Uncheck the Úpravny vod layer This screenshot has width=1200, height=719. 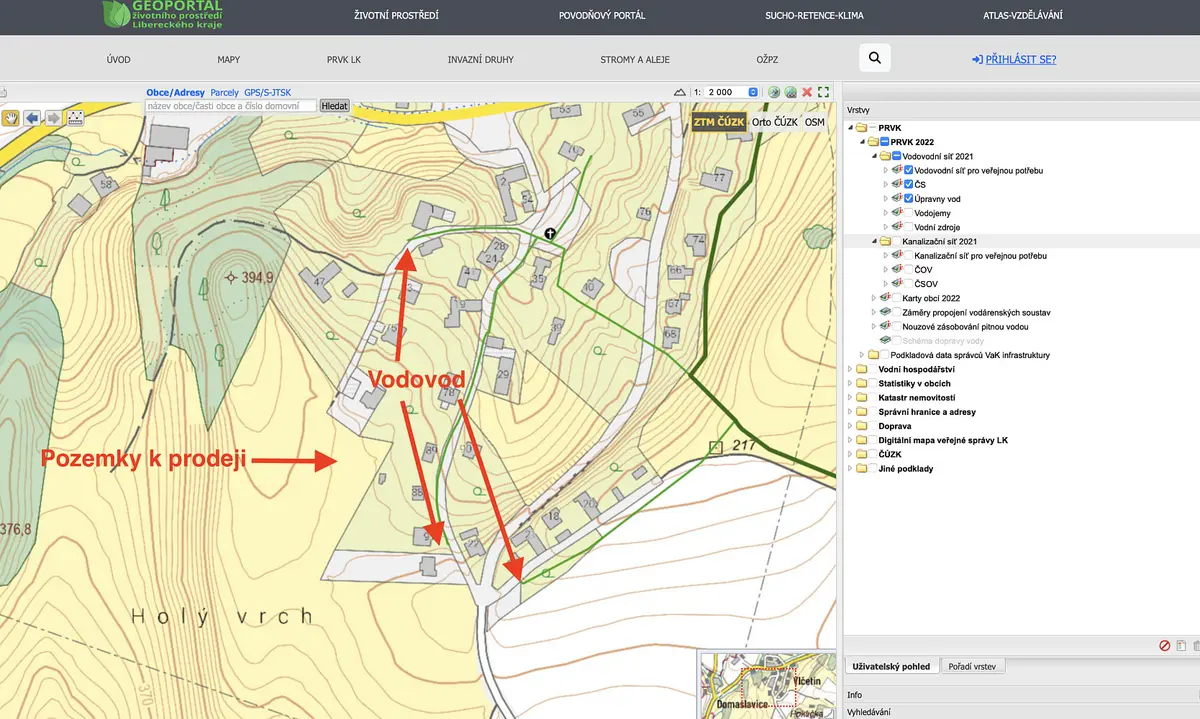pos(908,198)
